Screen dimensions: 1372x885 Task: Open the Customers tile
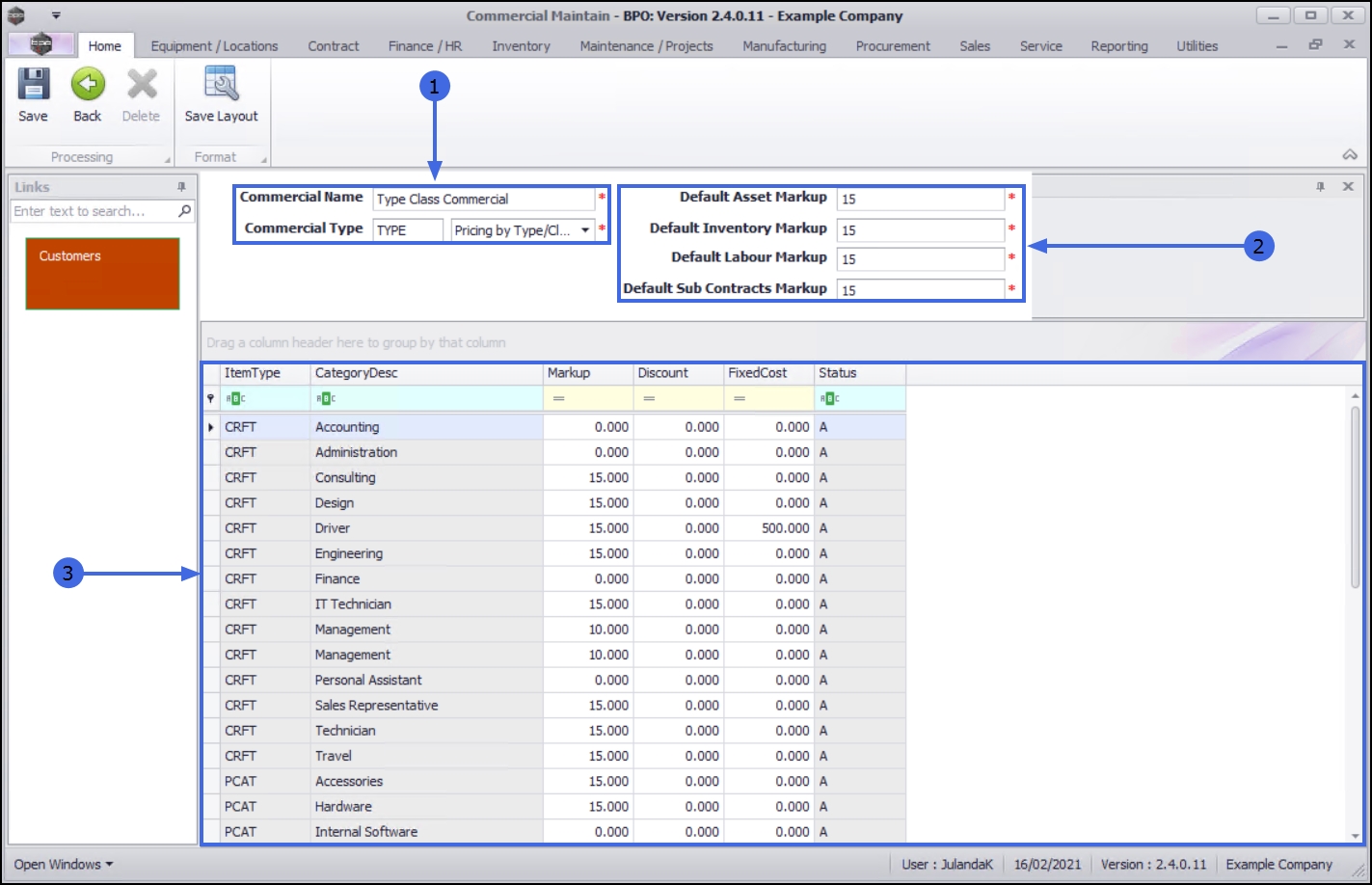click(102, 274)
